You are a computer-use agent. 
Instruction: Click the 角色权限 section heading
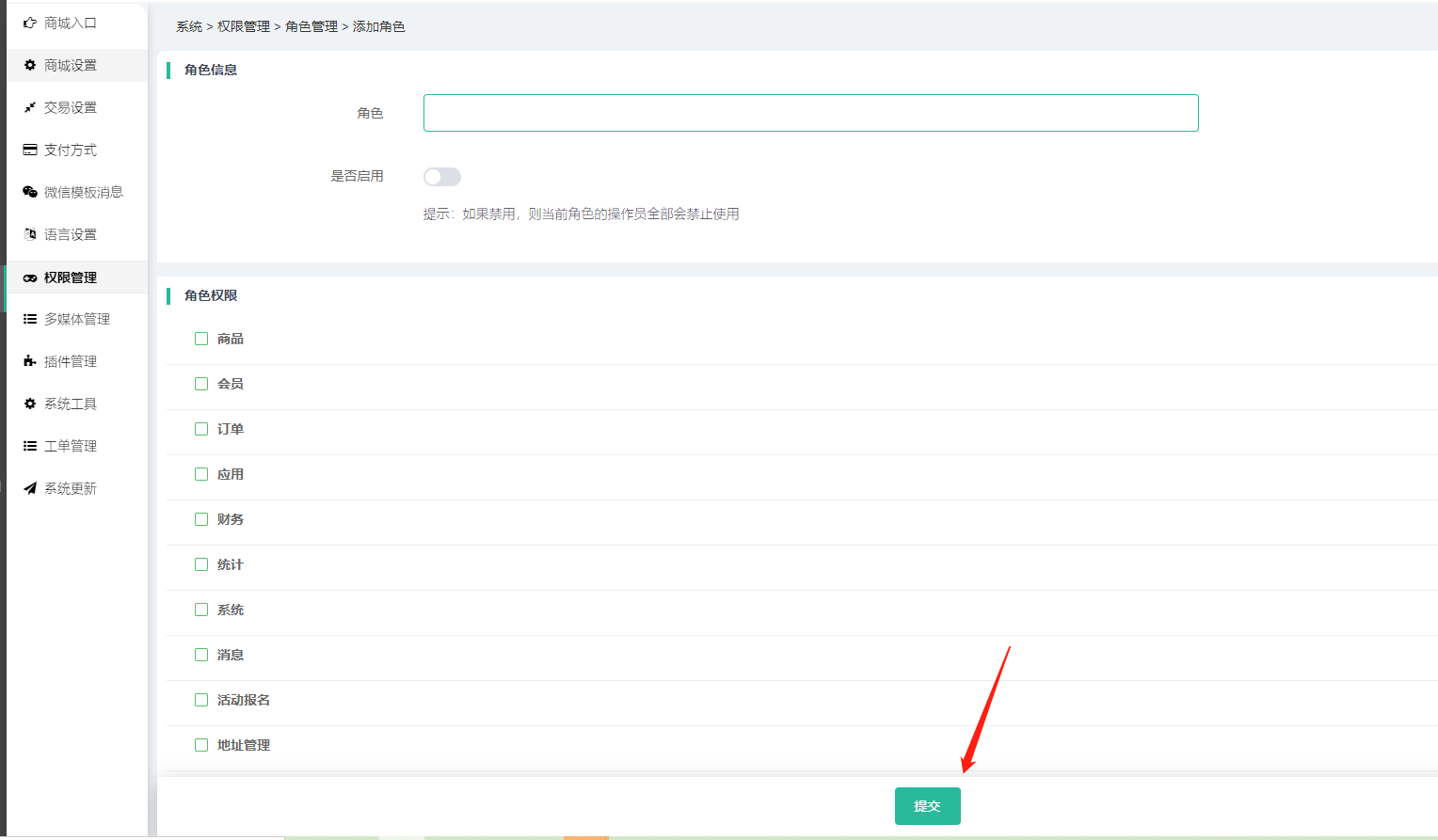[211, 295]
